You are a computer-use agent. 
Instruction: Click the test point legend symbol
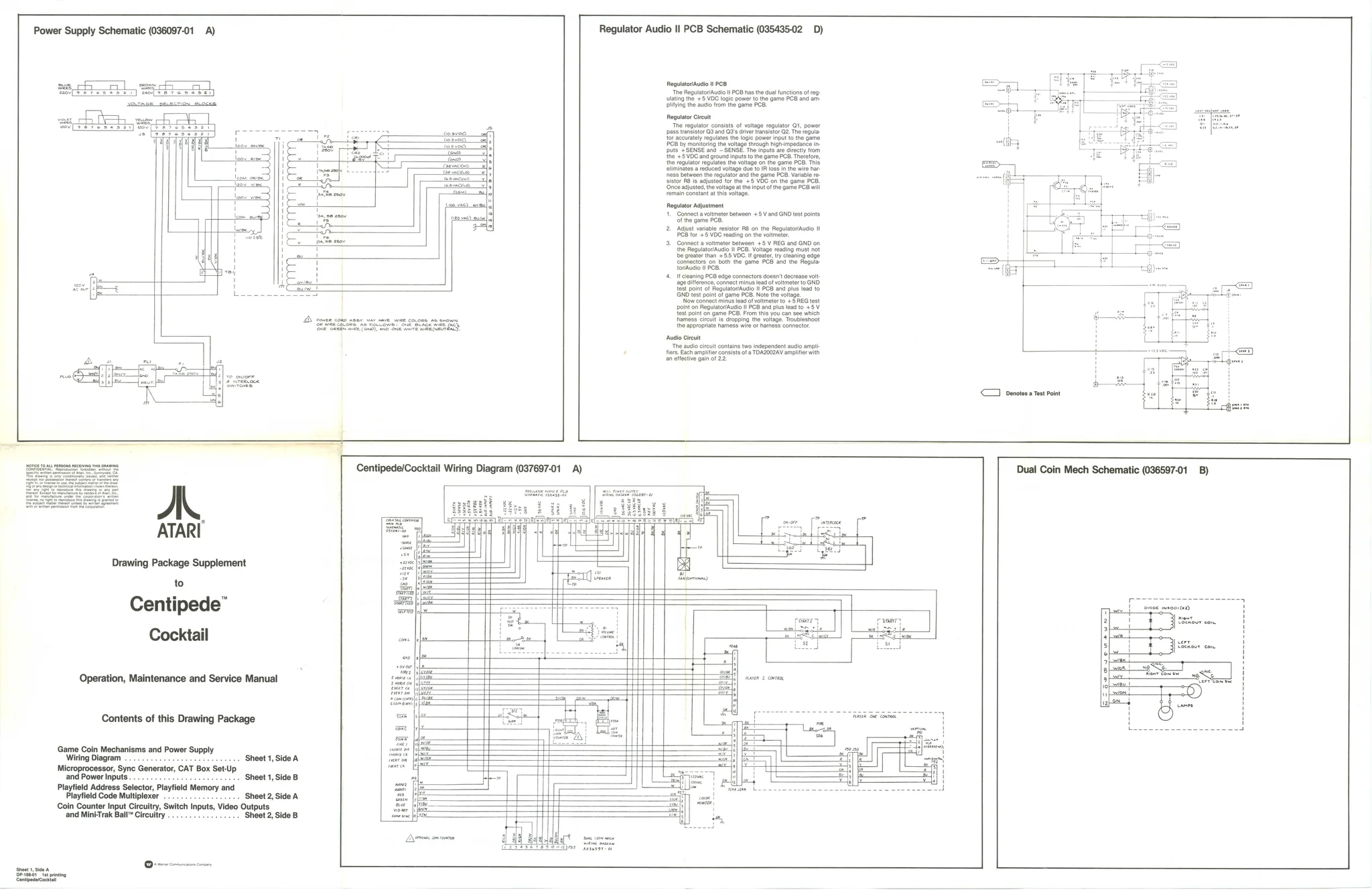pos(990,393)
